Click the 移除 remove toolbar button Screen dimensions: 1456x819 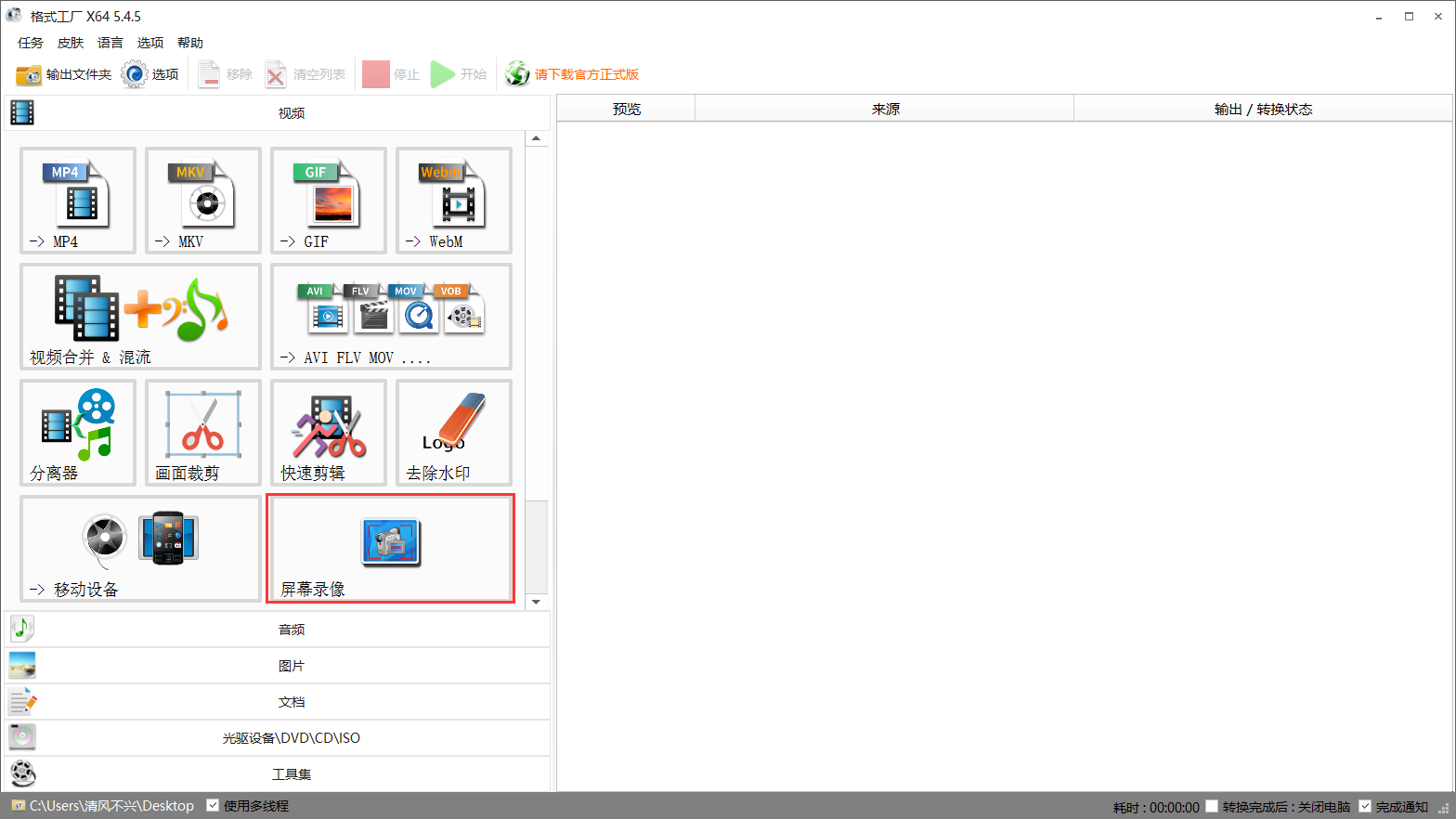pos(225,74)
